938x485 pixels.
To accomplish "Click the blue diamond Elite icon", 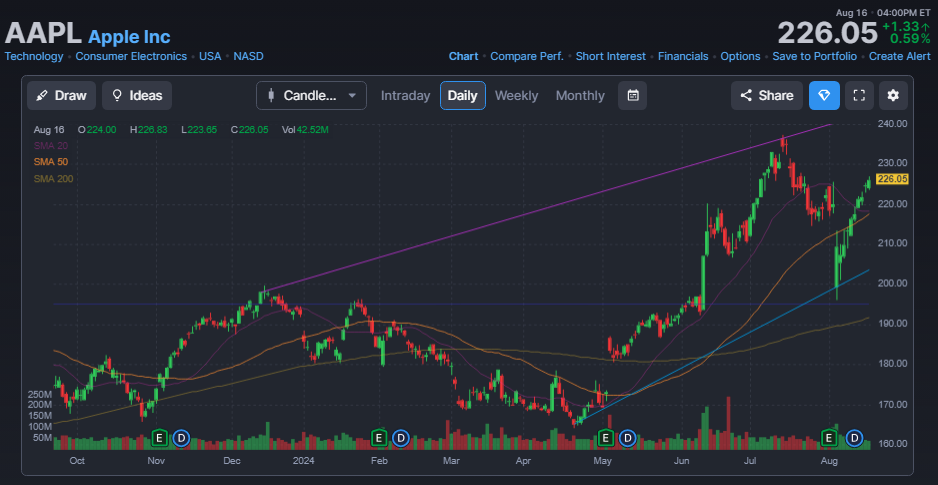I will 824,96.
